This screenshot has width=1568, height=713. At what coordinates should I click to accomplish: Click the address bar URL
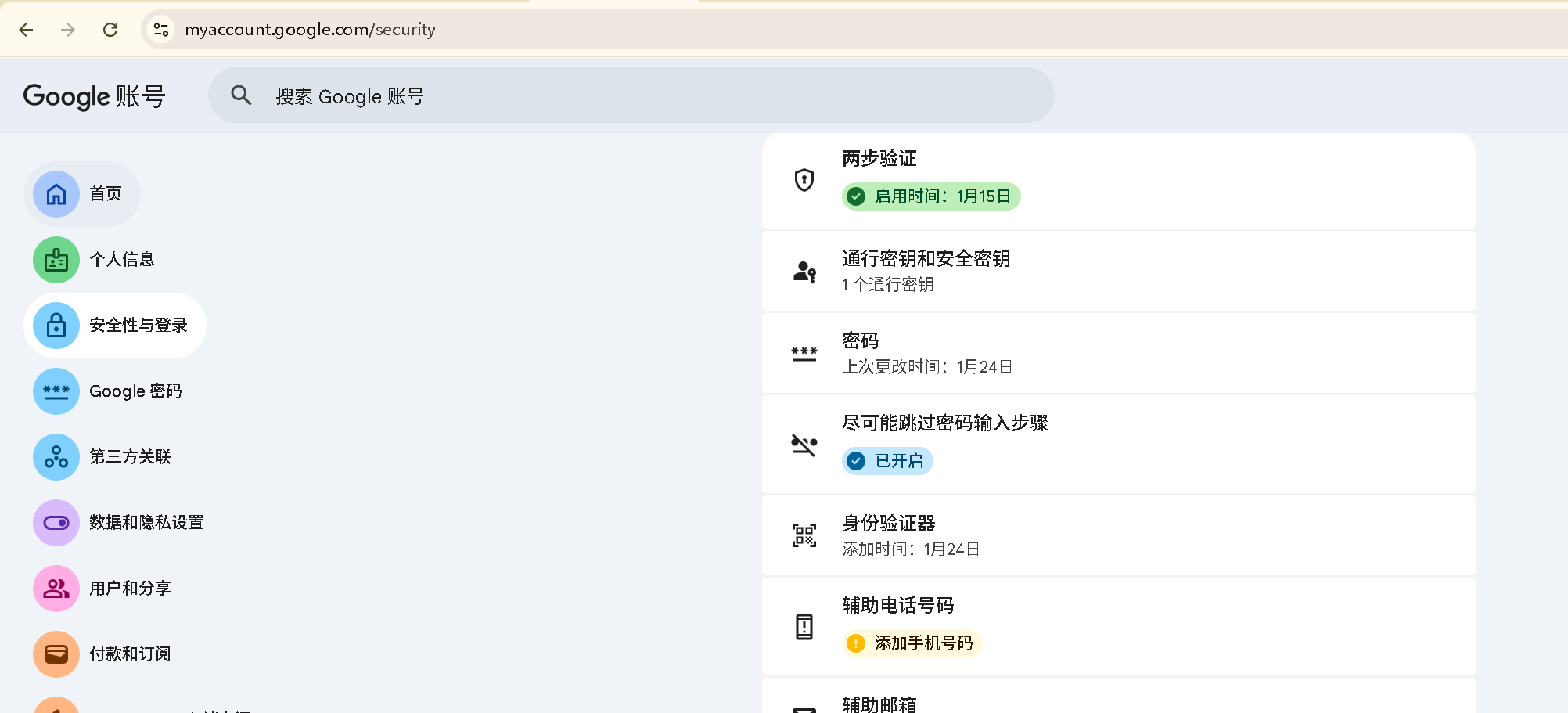(310, 30)
